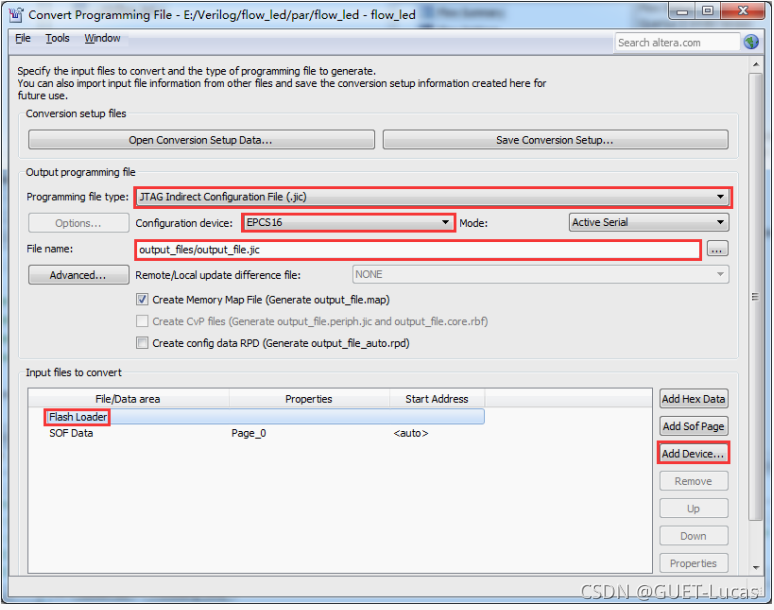Uncheck Create Memory Map File checkbox
Screen dimensions: 774x610
[x=142, y=300]
